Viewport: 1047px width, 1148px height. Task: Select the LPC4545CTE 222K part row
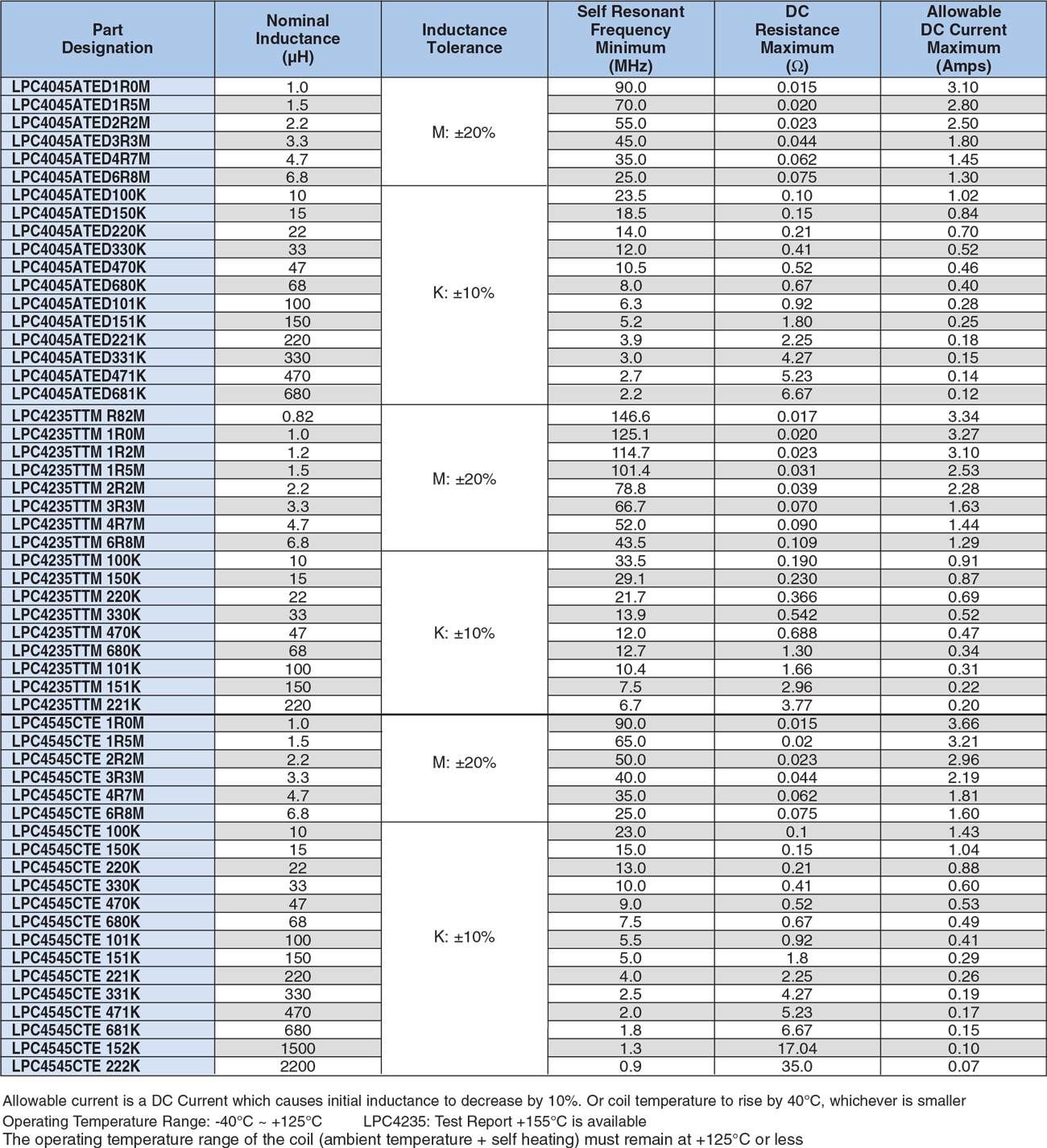click(x=77, y=1066)
